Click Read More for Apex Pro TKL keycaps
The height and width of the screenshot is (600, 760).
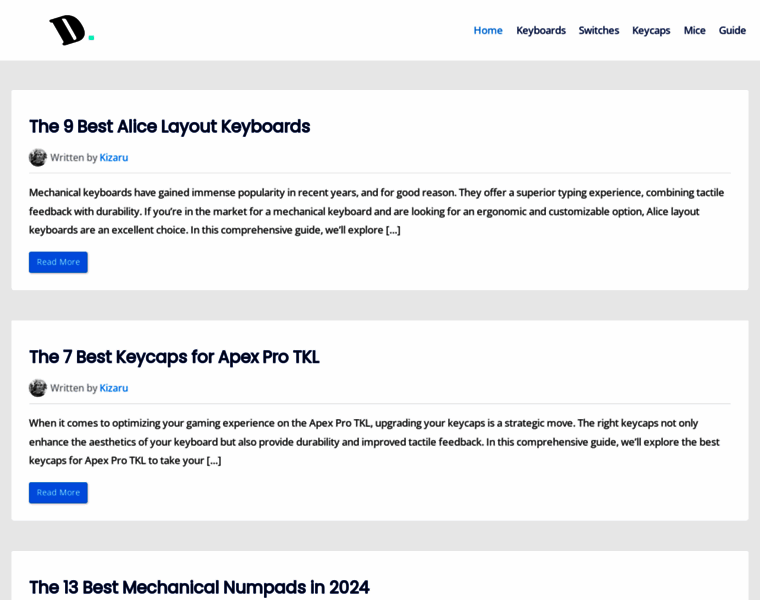58,493
